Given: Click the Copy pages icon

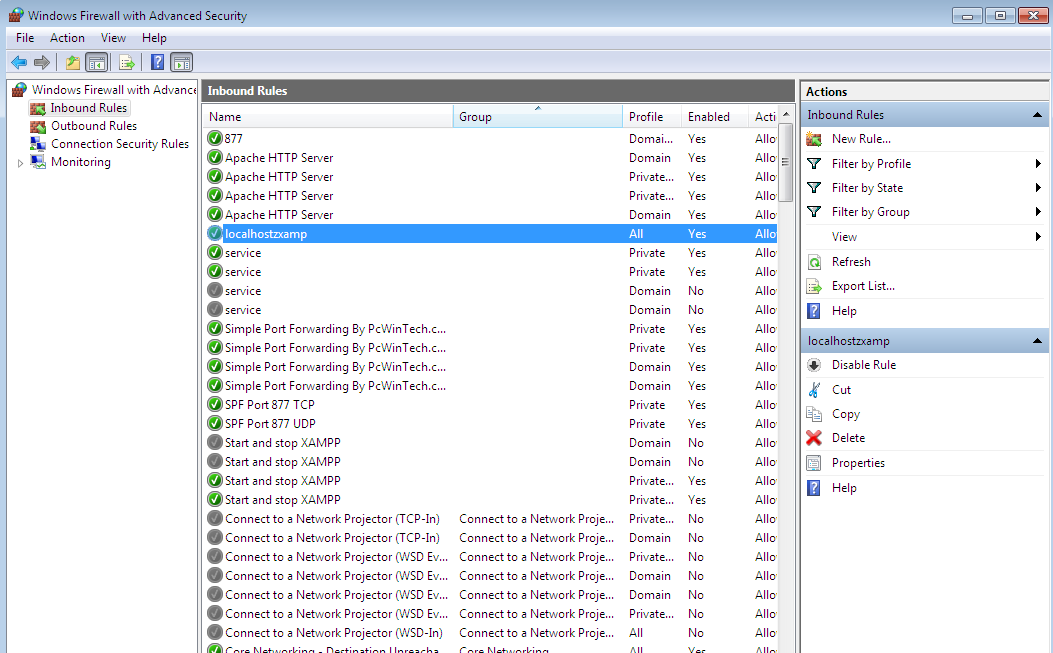Looking at the screenshot, I should pos(814,414).
